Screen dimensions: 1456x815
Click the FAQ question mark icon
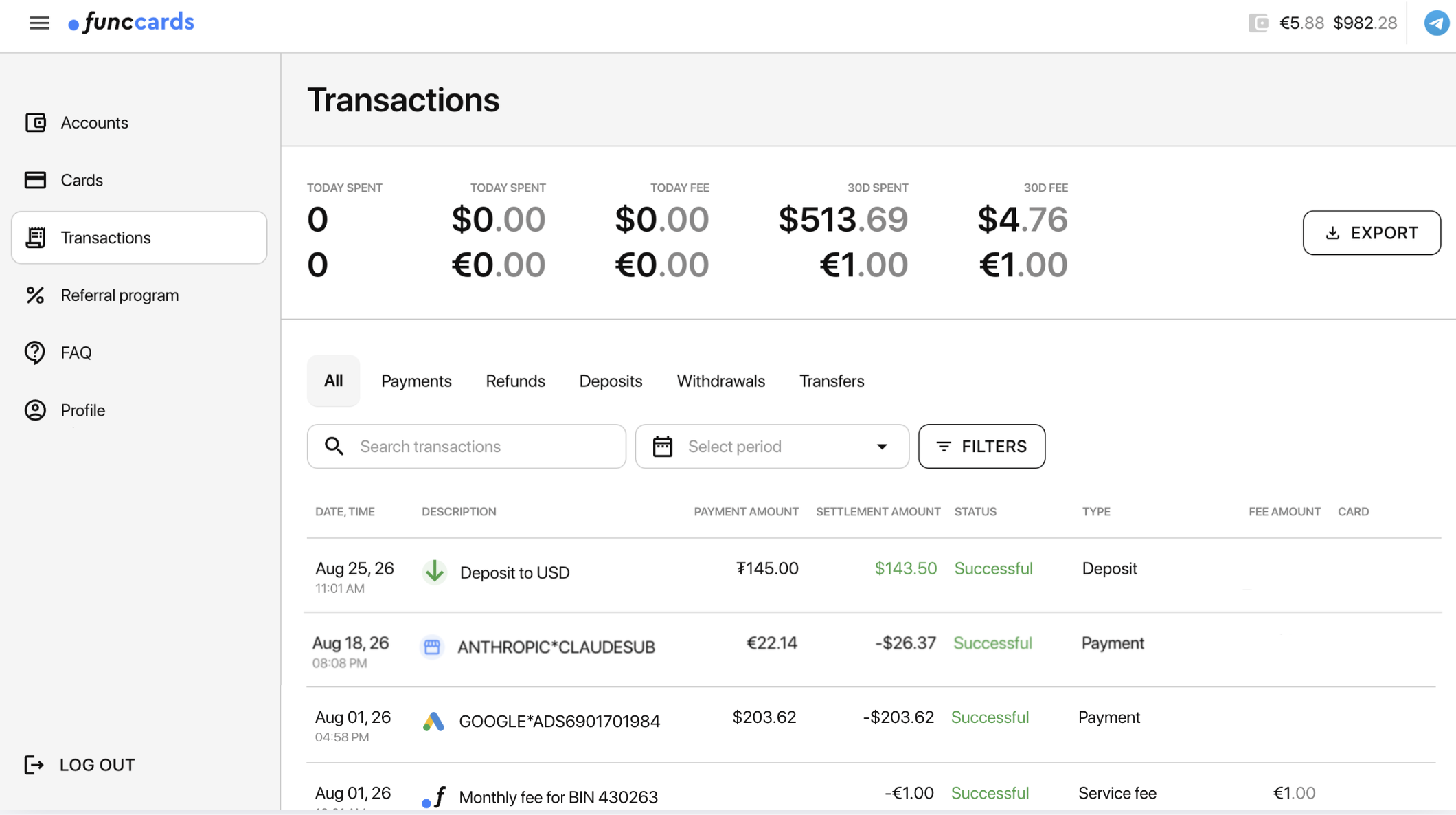[x=35, y=353]
